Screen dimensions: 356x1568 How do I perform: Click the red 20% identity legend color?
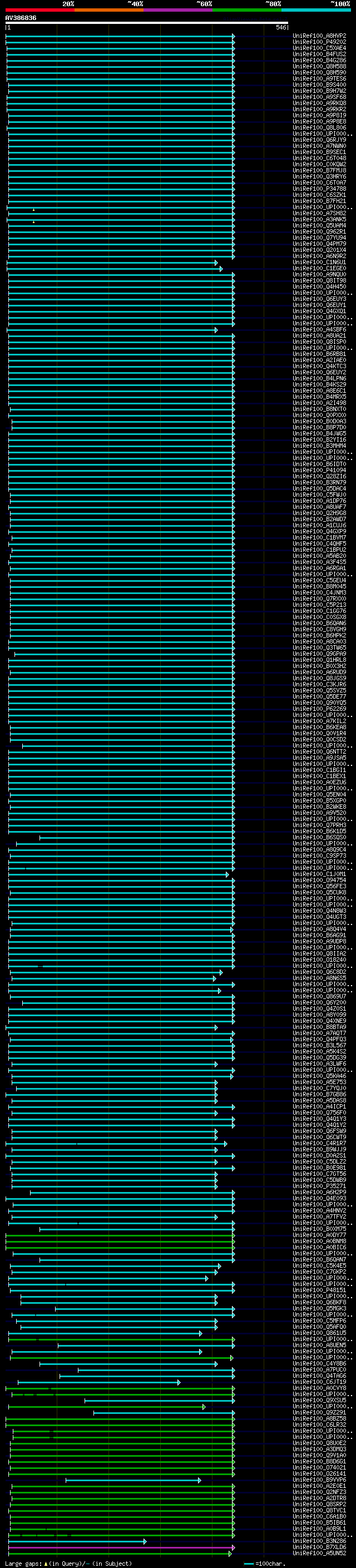[39, 10]
